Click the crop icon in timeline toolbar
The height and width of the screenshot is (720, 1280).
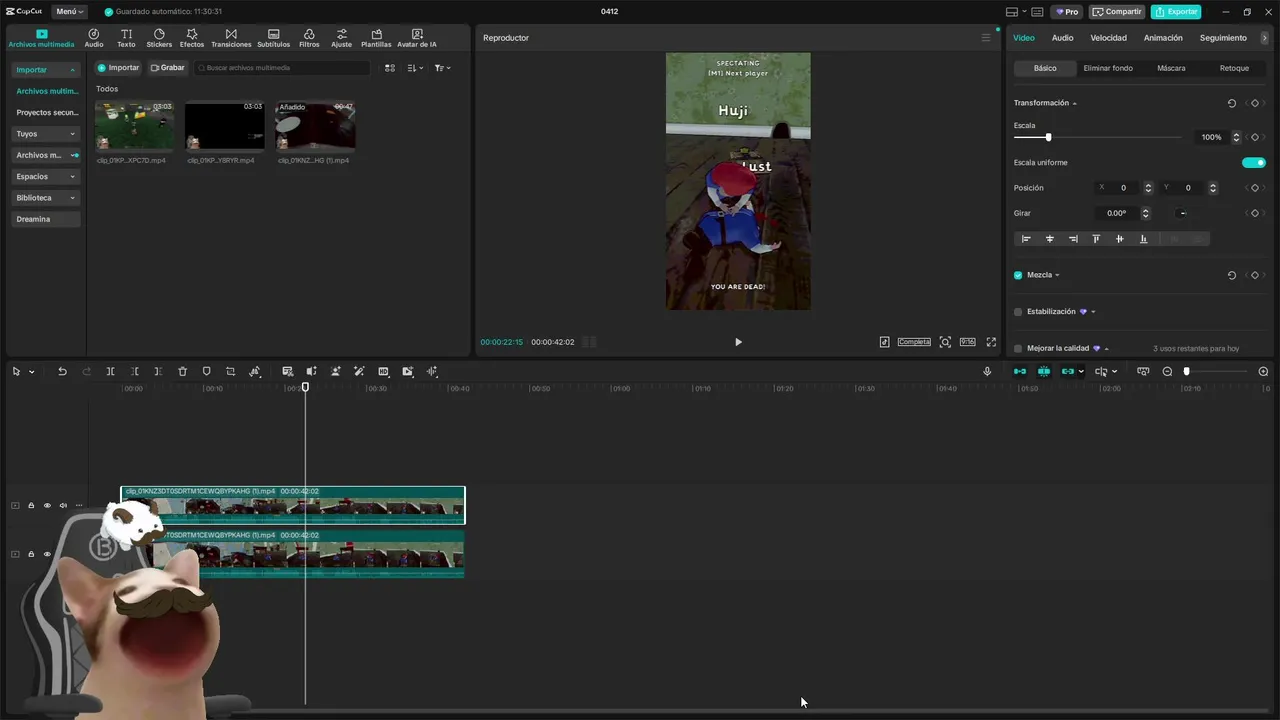230,371
